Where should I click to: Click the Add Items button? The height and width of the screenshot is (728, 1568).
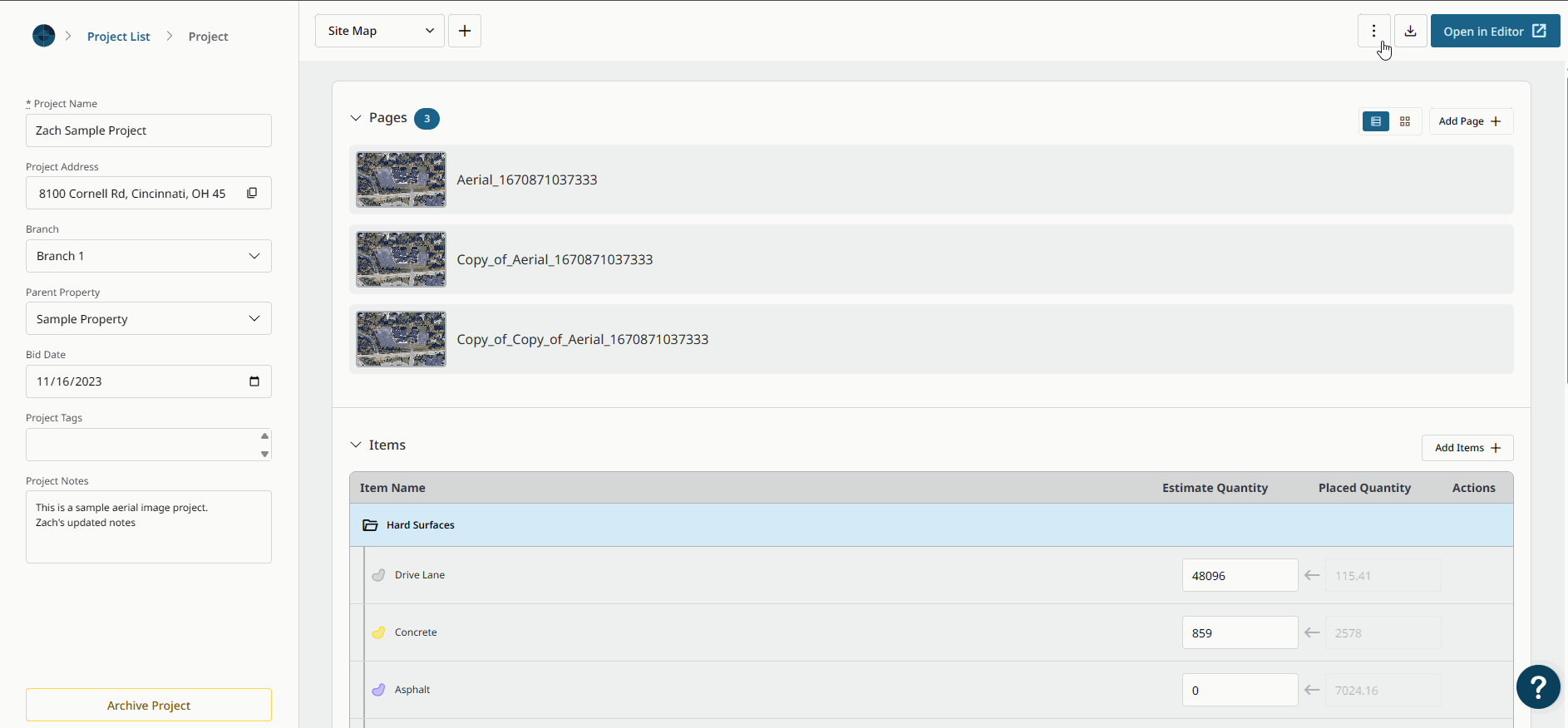[1467, 448]
